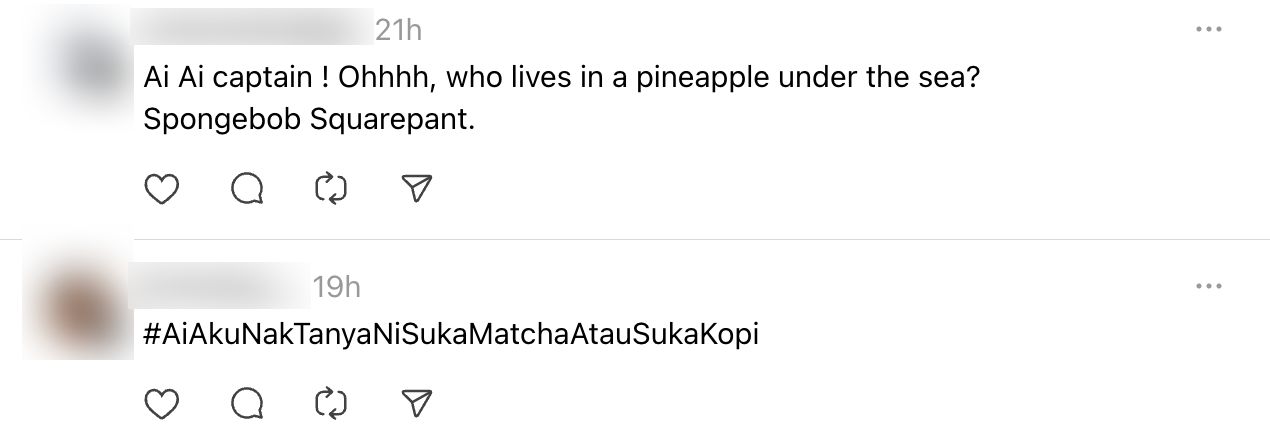Screen dimensions: 1270x443
Task: Click the "Spongebob Squarepant." text line
Action: point(308,120)
